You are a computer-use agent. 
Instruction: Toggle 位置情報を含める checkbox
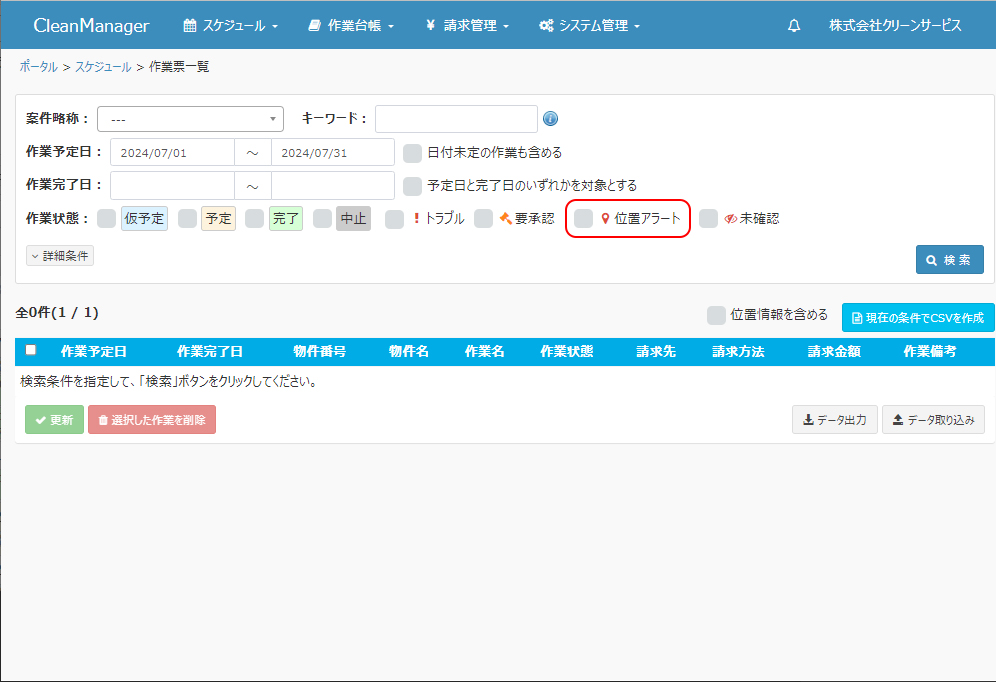tap(716, 315)
